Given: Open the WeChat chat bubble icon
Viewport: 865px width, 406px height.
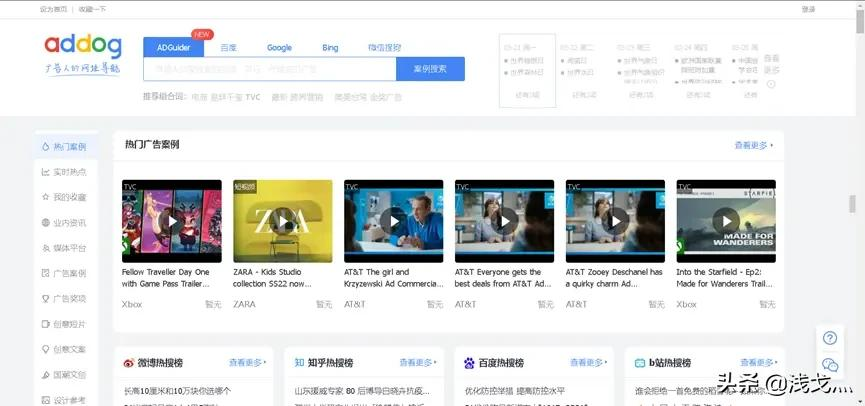Looking at the screenshot, I should coord(830,365).
